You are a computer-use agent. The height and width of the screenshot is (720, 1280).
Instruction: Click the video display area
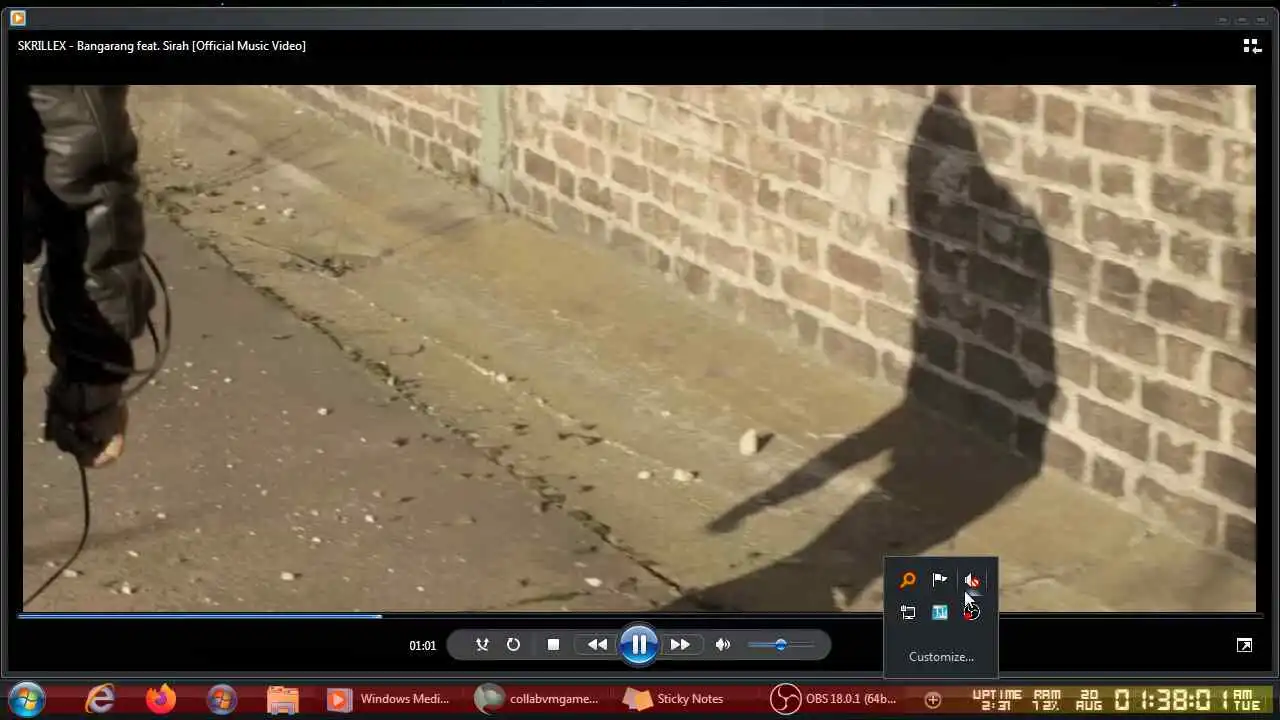click(639, 348)
